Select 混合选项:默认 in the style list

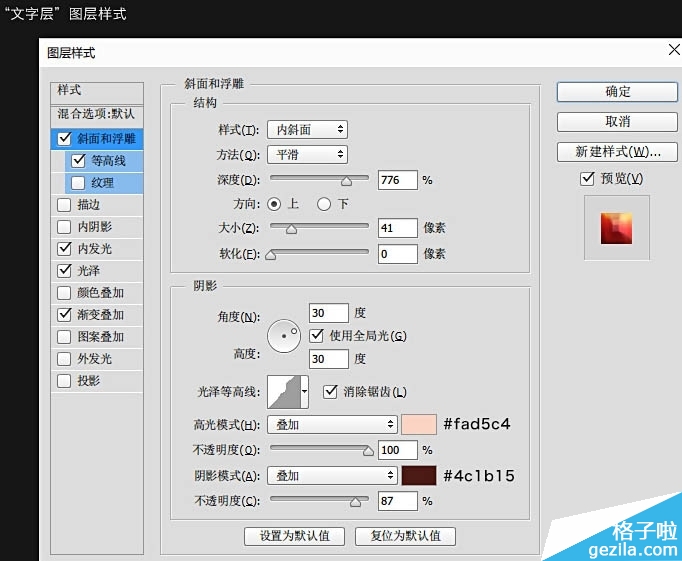96,114
